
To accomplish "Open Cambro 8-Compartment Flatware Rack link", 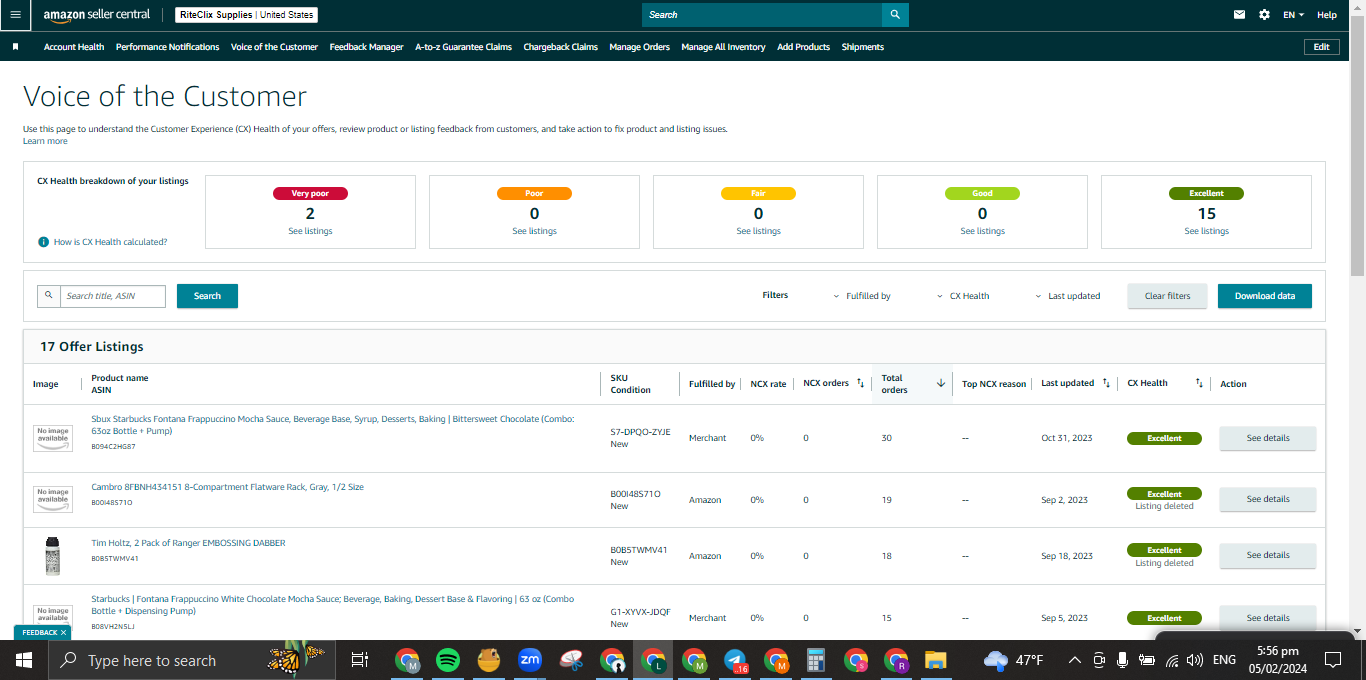I will [227, 487].
